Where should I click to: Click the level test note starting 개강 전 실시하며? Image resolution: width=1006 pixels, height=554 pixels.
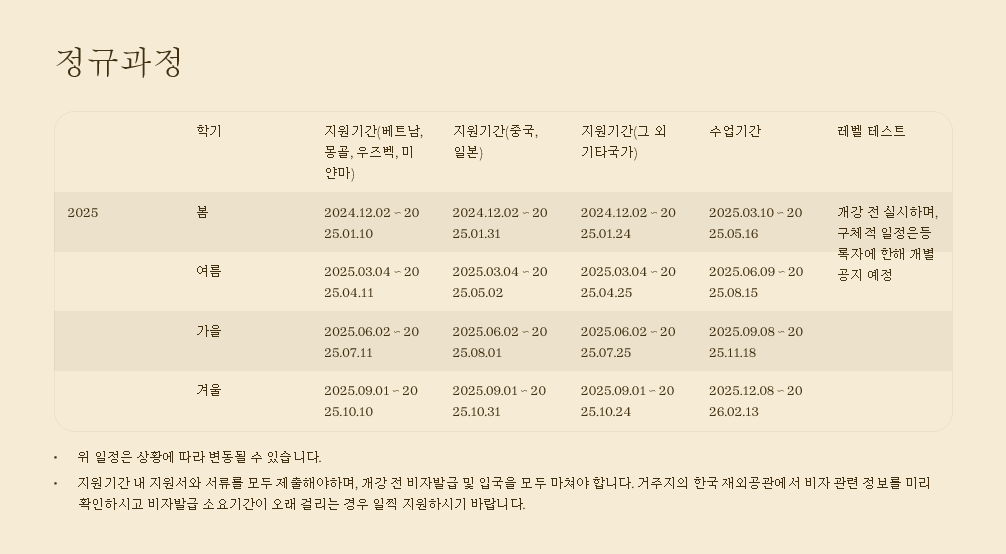click(887, 243)
